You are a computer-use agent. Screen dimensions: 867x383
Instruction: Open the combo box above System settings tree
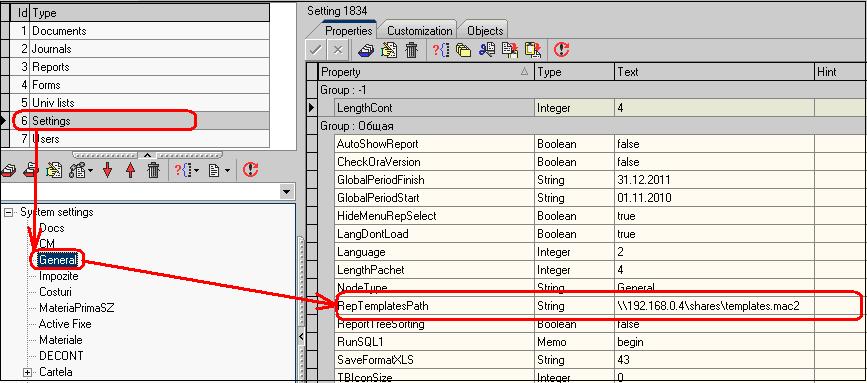click(286, 192)
